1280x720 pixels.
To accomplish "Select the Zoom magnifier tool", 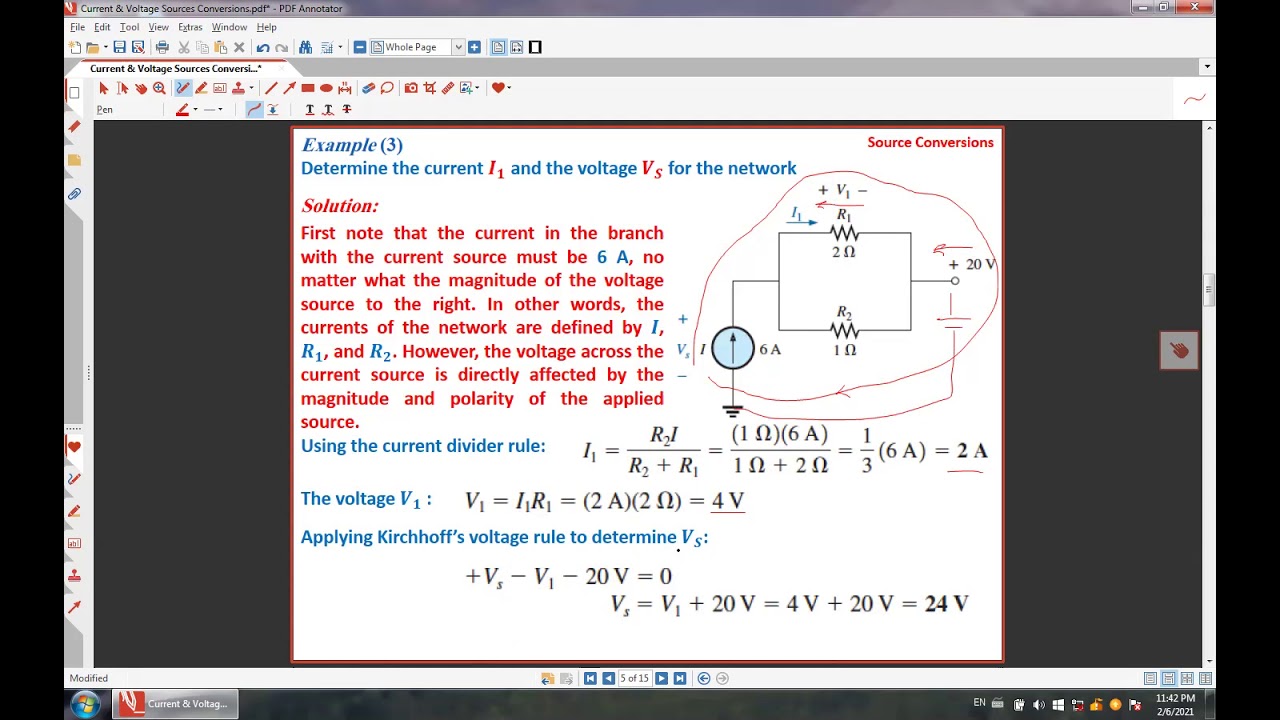I will [x=159, y=88].
